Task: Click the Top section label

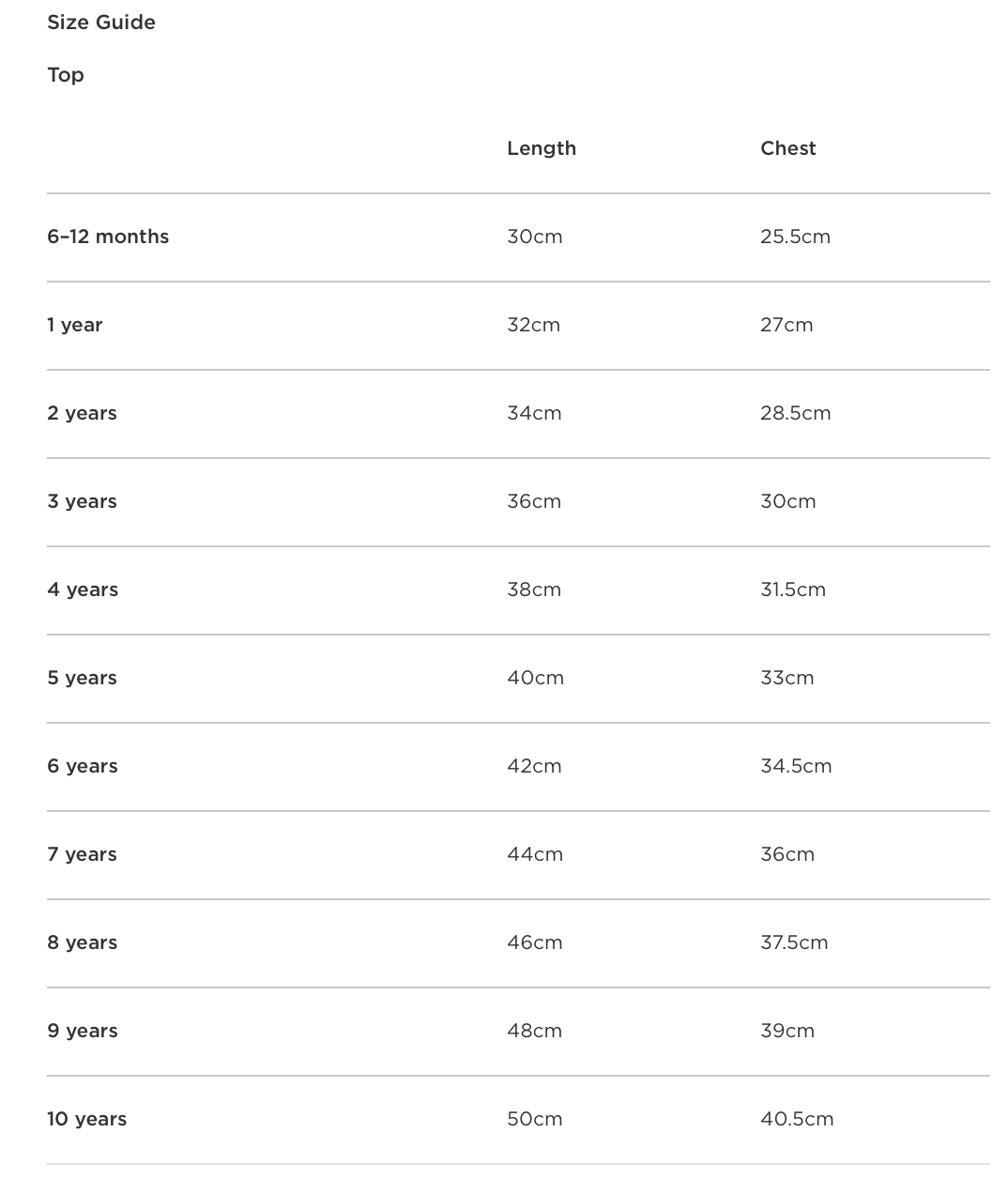Action: (66, 75)
